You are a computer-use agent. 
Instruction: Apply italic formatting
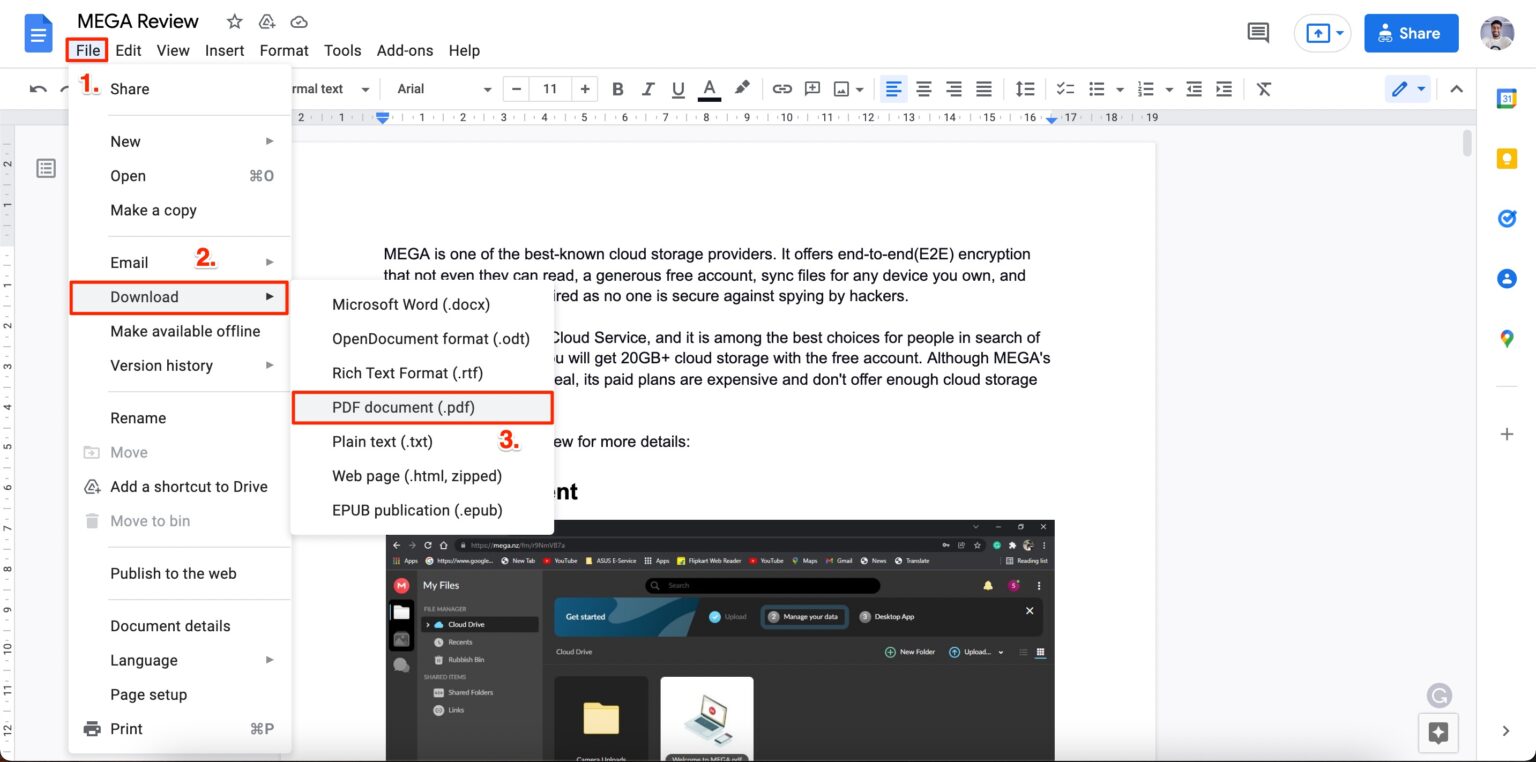[648, 88]
